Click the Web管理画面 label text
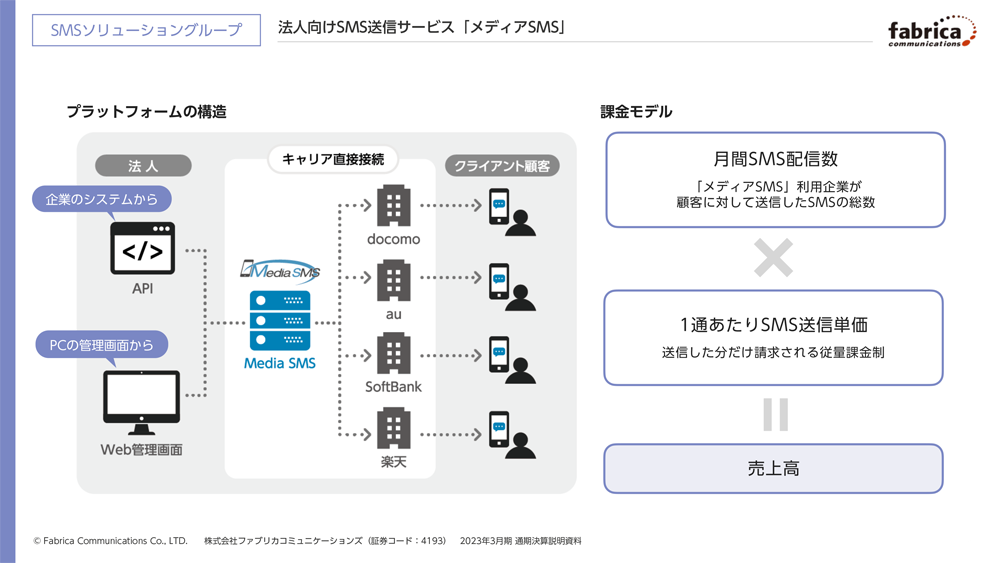Viewport: 1000px width, 563px height. click(x=142, y=450)
